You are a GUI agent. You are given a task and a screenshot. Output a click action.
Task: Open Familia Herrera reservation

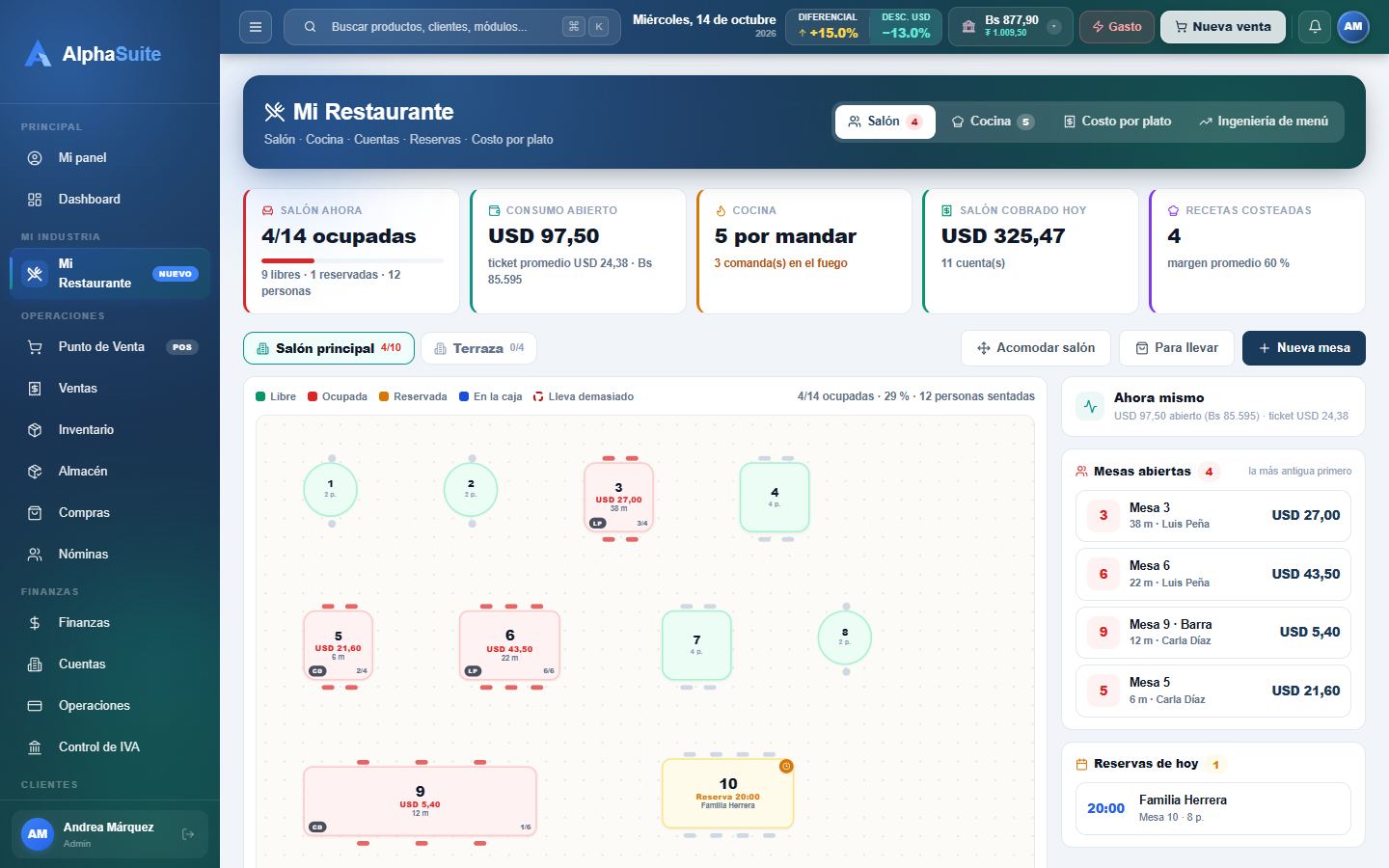click(1213, 808)
